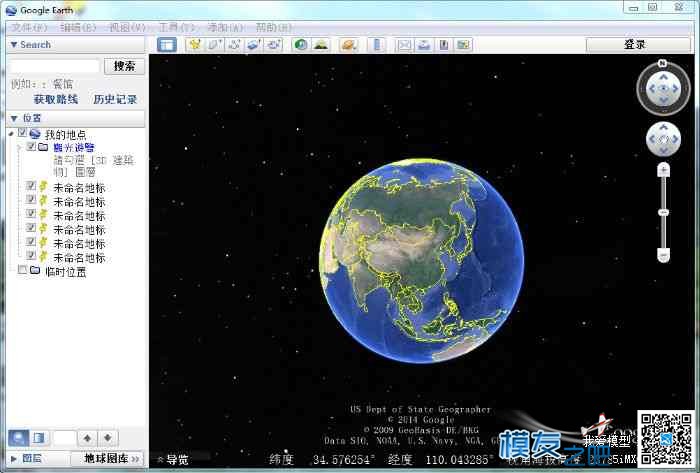
Task: Toggle the sidebar with the toolbar panel icon
Action: 167,45
